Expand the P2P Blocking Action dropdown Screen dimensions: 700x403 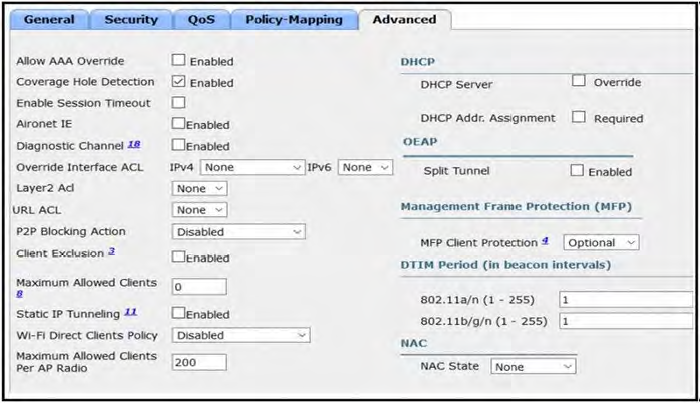238,231
